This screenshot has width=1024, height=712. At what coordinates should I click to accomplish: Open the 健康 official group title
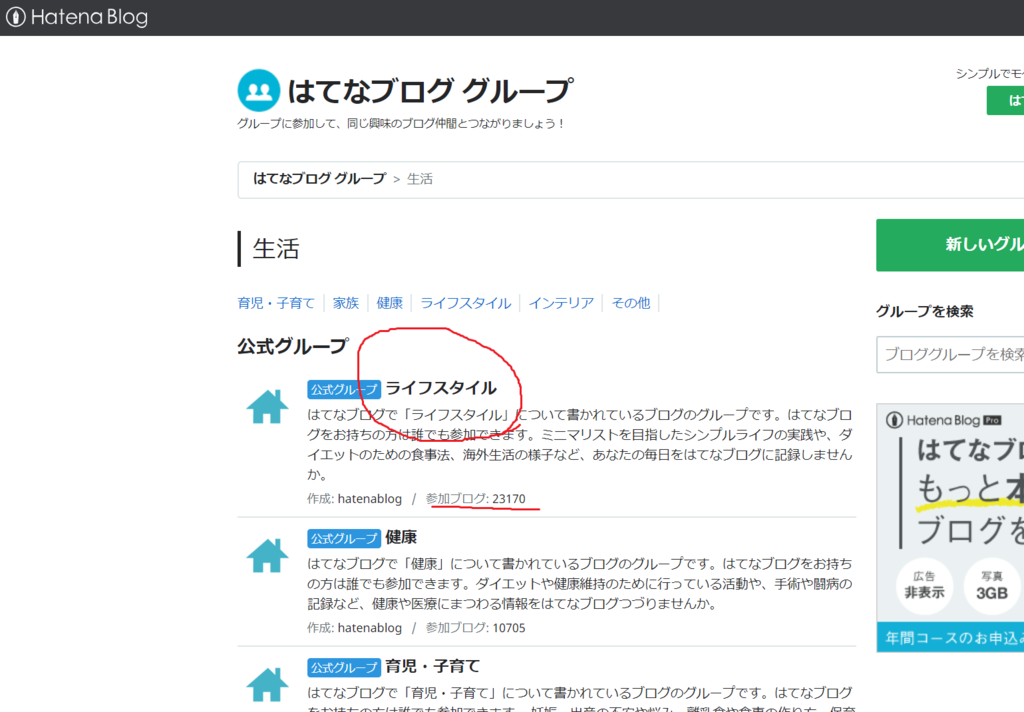(401, 538)
